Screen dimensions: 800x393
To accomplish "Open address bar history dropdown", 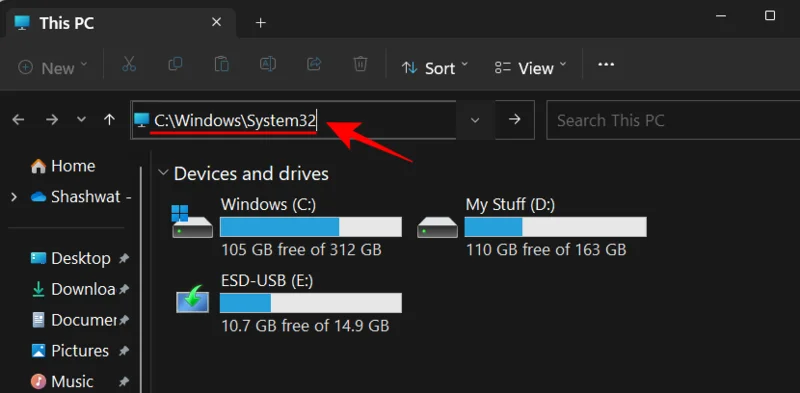I will 475,120.
